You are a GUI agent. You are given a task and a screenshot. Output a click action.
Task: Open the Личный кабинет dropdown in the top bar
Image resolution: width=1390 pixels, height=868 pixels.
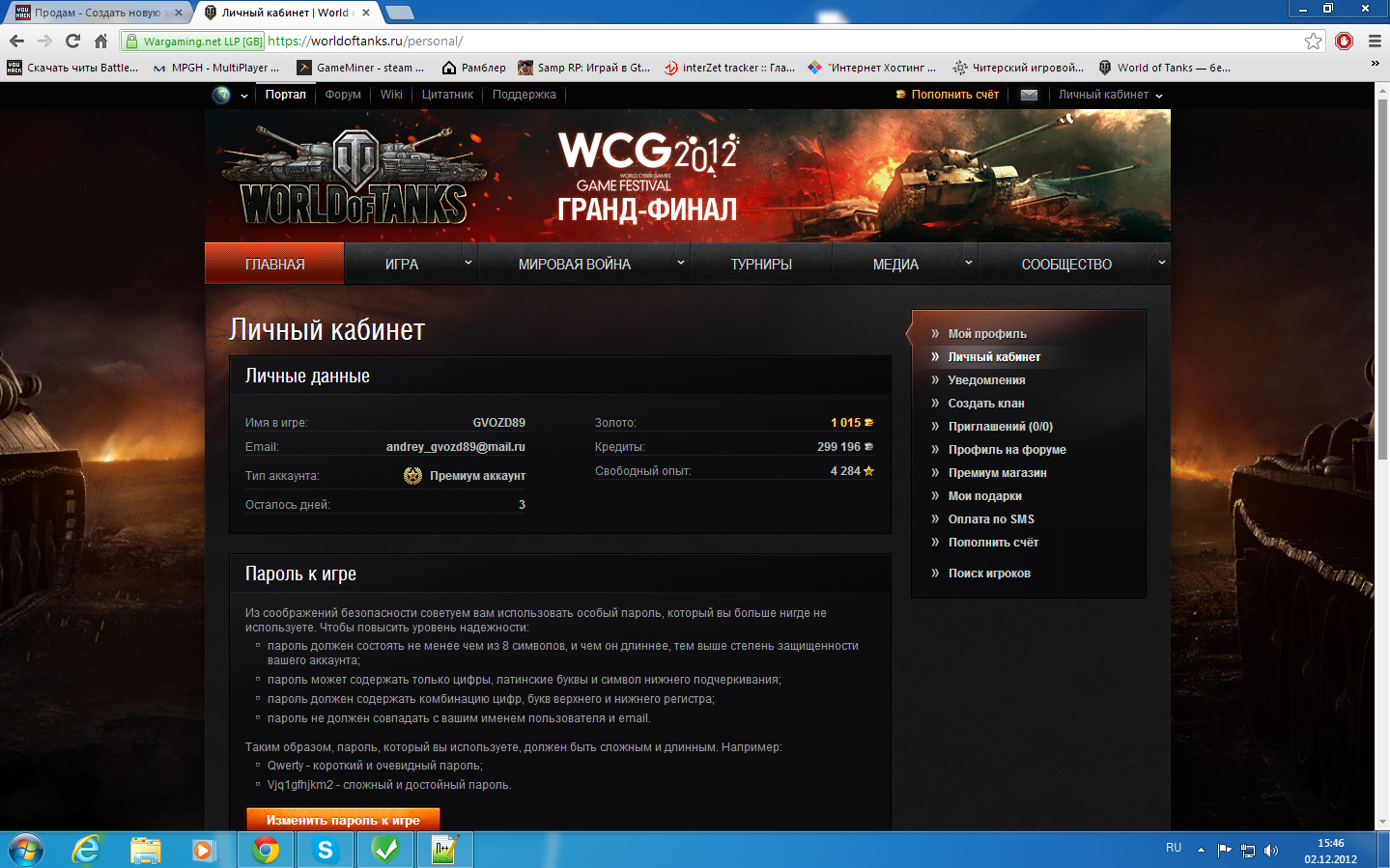point(1110,95)
